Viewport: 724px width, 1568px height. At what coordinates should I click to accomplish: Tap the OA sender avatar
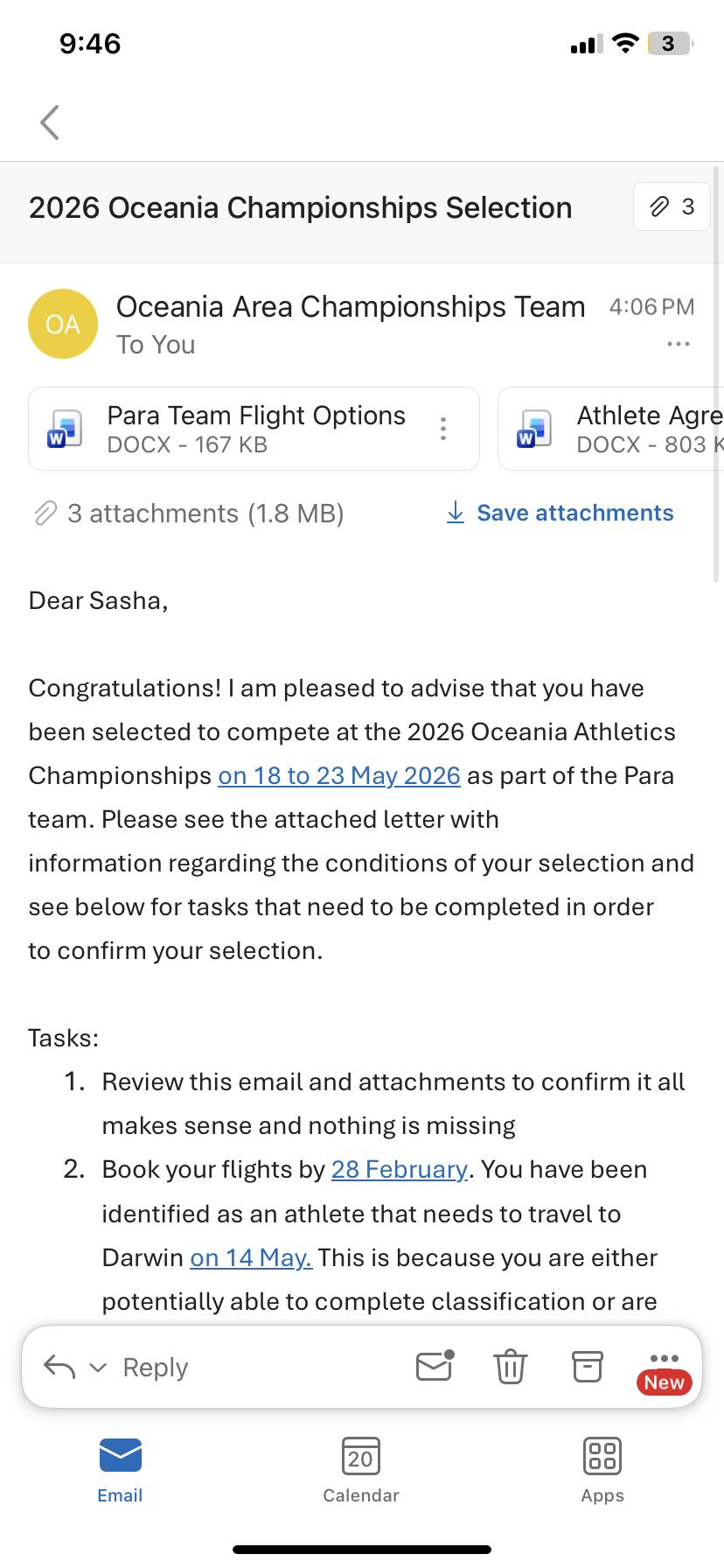[x=63, y=324]
